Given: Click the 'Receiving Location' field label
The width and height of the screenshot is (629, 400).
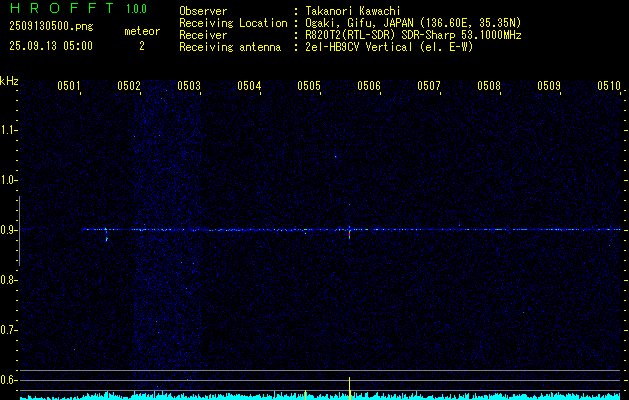Looking at the screenshot, I should point(233,23).
